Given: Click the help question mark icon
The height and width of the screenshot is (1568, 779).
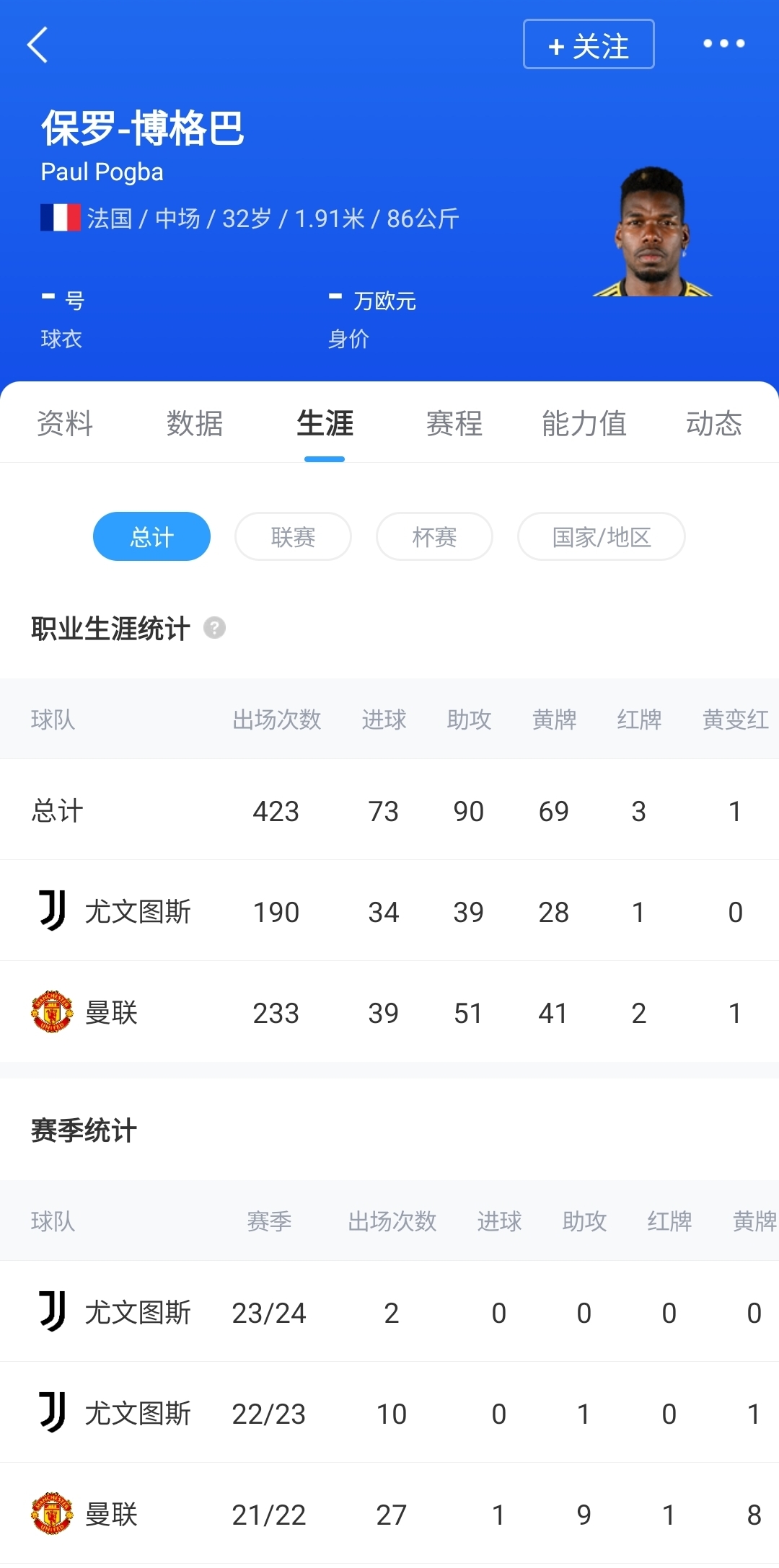Looking at the screenshot, I should point(214,628).
